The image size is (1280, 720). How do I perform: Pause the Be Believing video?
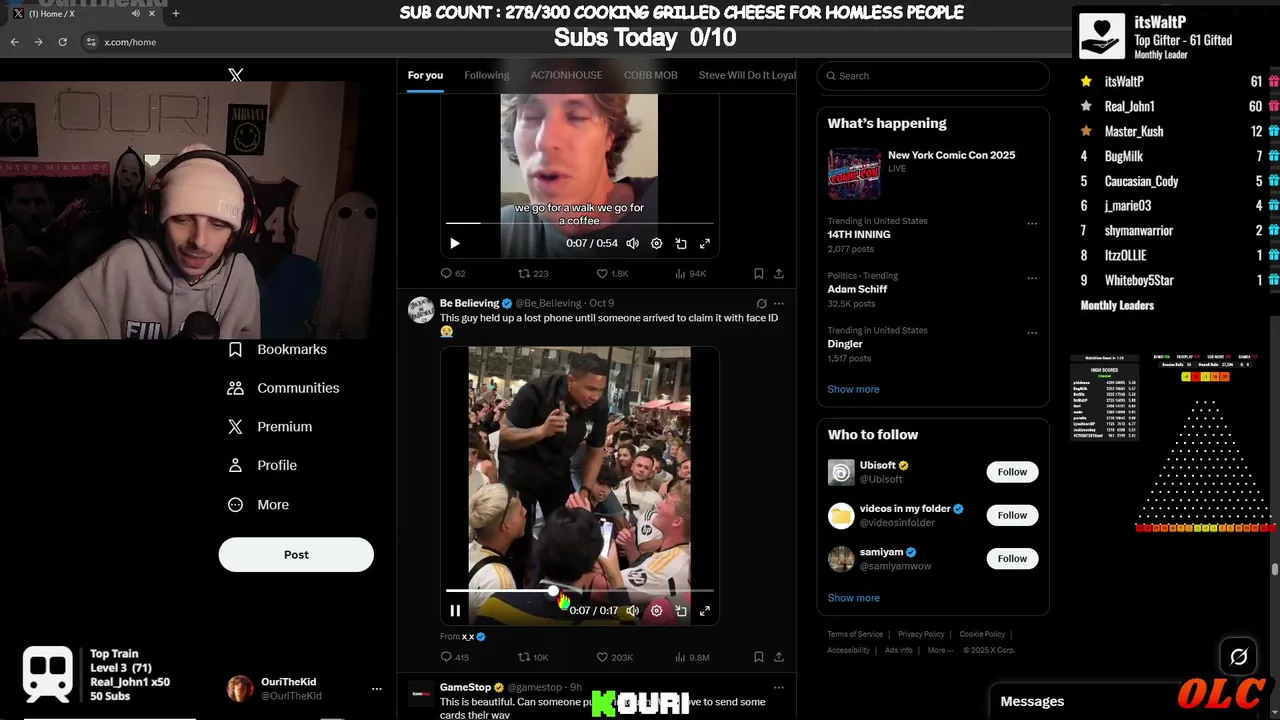[x=455, y=610]
